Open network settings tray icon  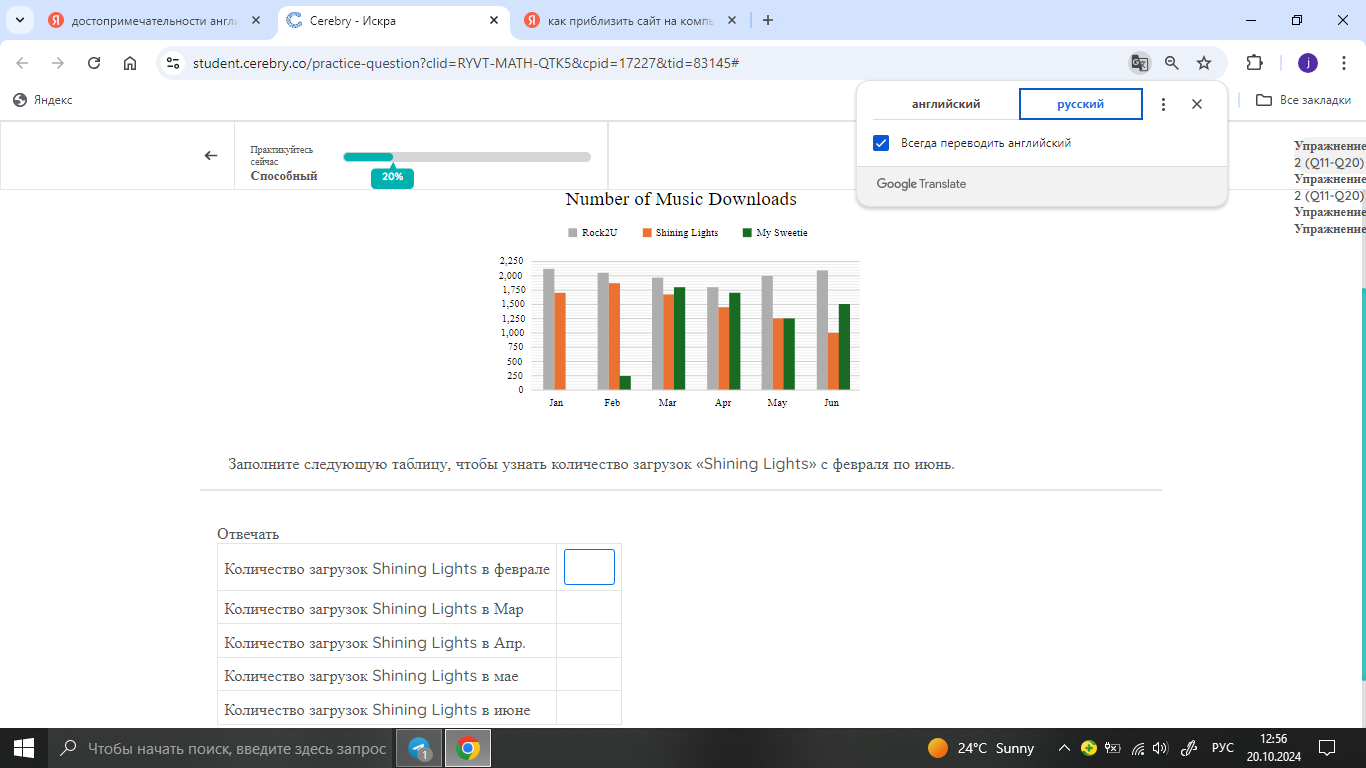[1137, 748]
